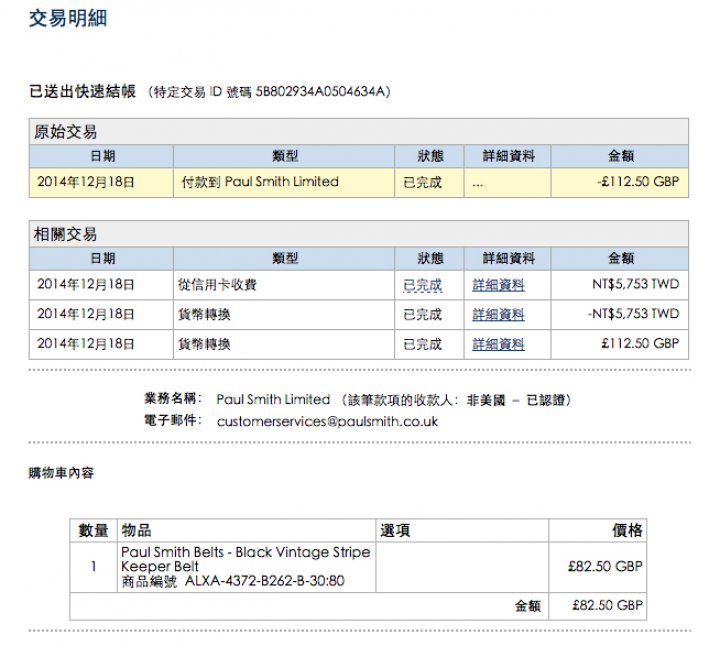
Task: Click 狀態 header in 相關交易 table
Action: click(430, 258)
